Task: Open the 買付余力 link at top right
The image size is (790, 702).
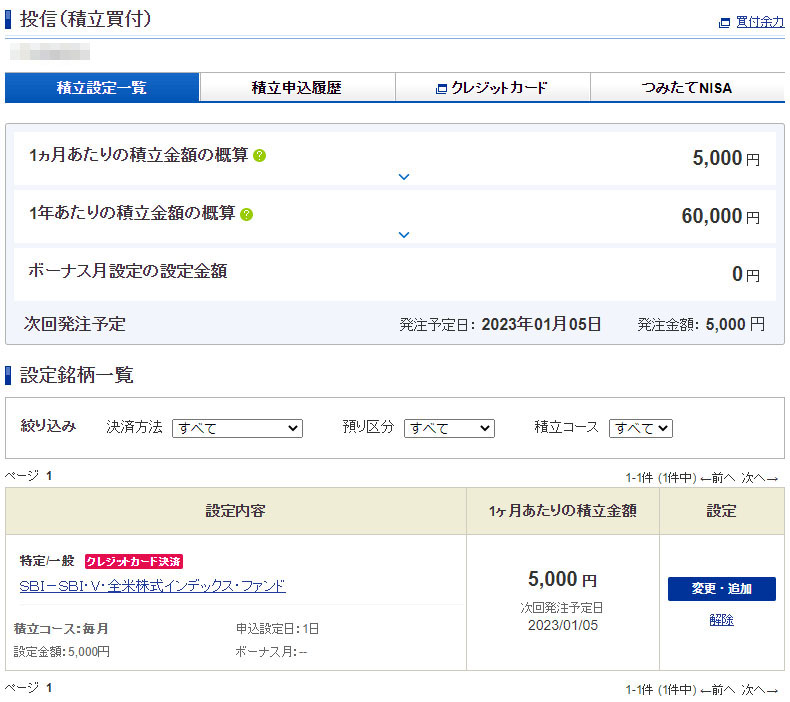Action: [759, 22]
